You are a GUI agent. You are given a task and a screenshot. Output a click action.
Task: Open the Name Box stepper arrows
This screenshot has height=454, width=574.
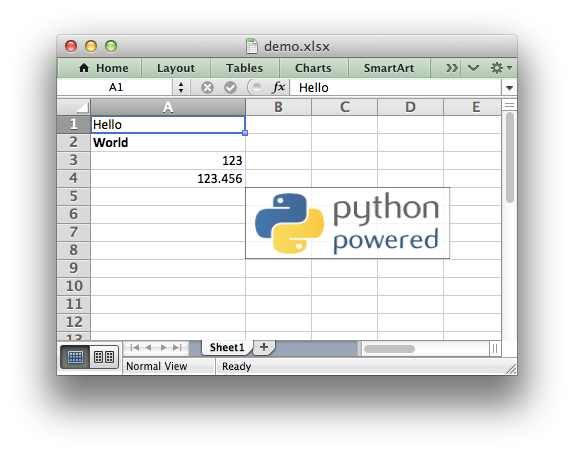click(x=181, y=88)
